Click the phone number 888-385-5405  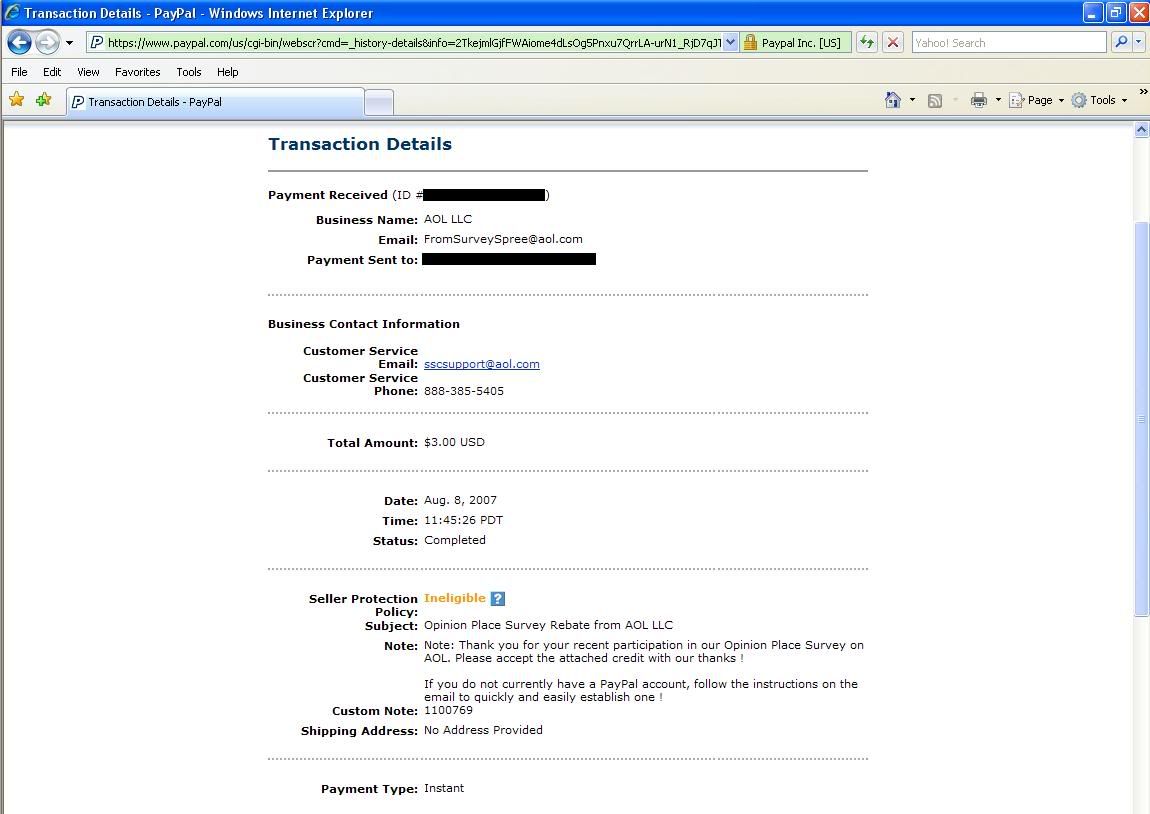pyautogui.click(x=464, y=391)
